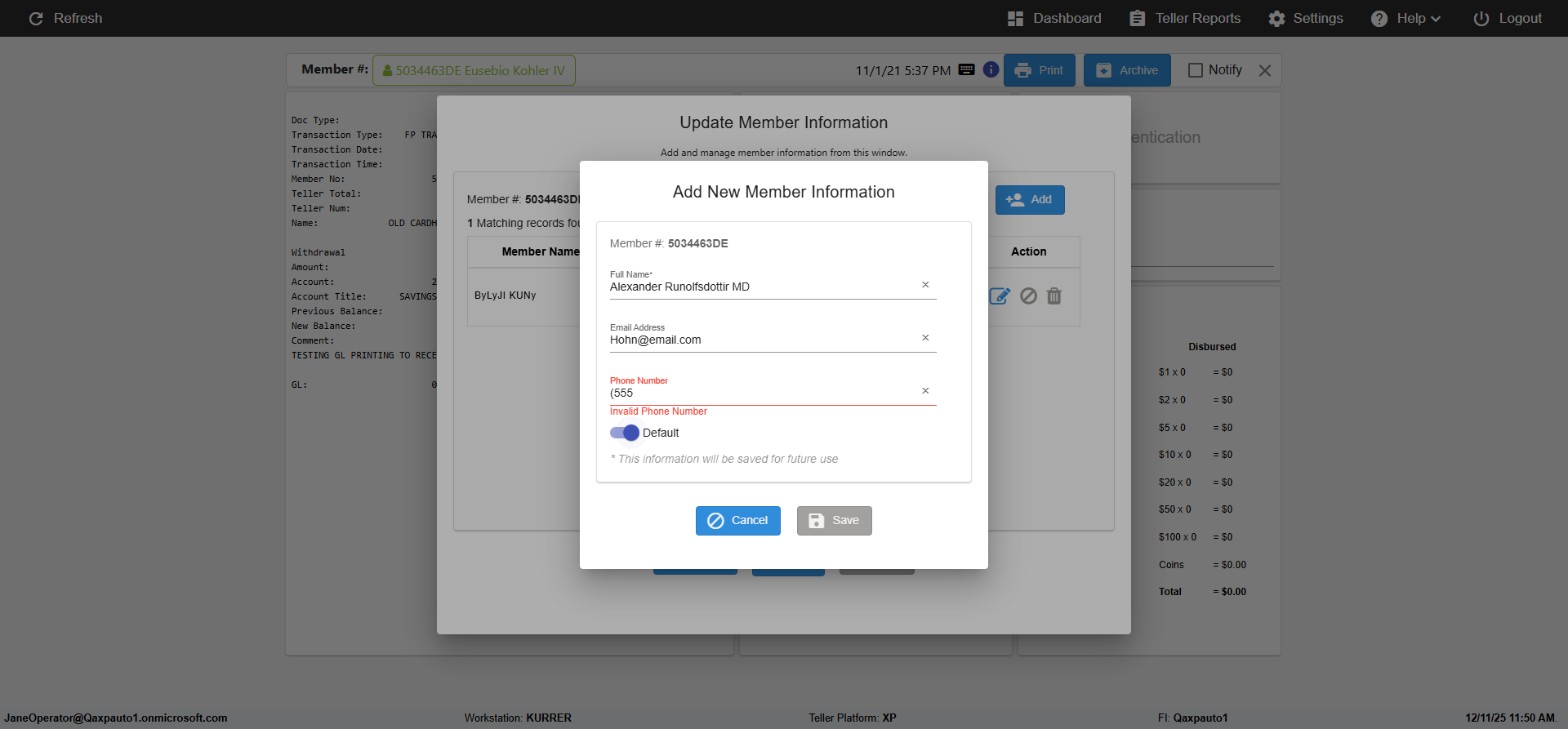Clear the Full Name field

925,285
